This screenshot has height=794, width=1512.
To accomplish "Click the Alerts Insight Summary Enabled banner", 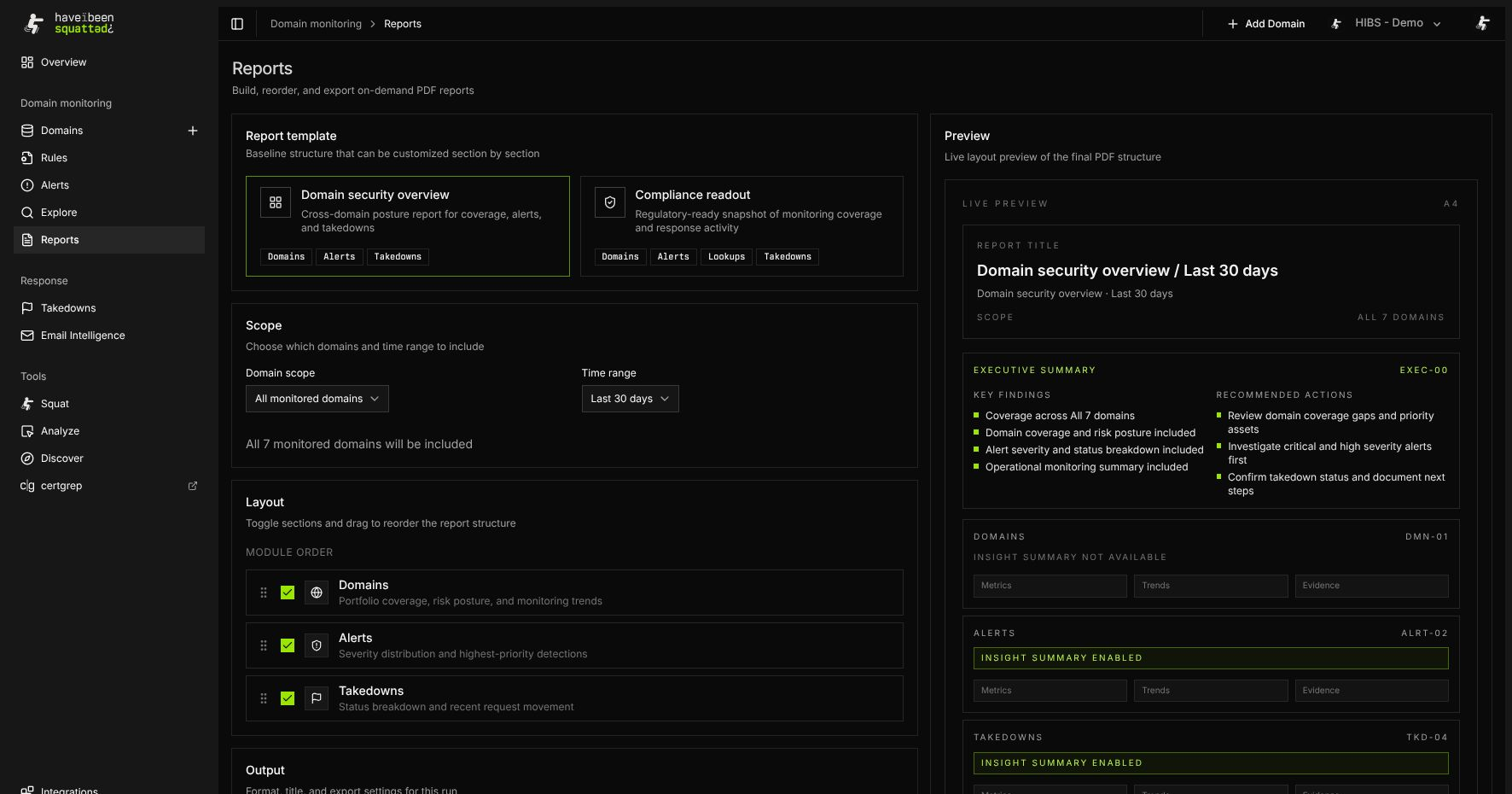I will tap(1211, 658).
